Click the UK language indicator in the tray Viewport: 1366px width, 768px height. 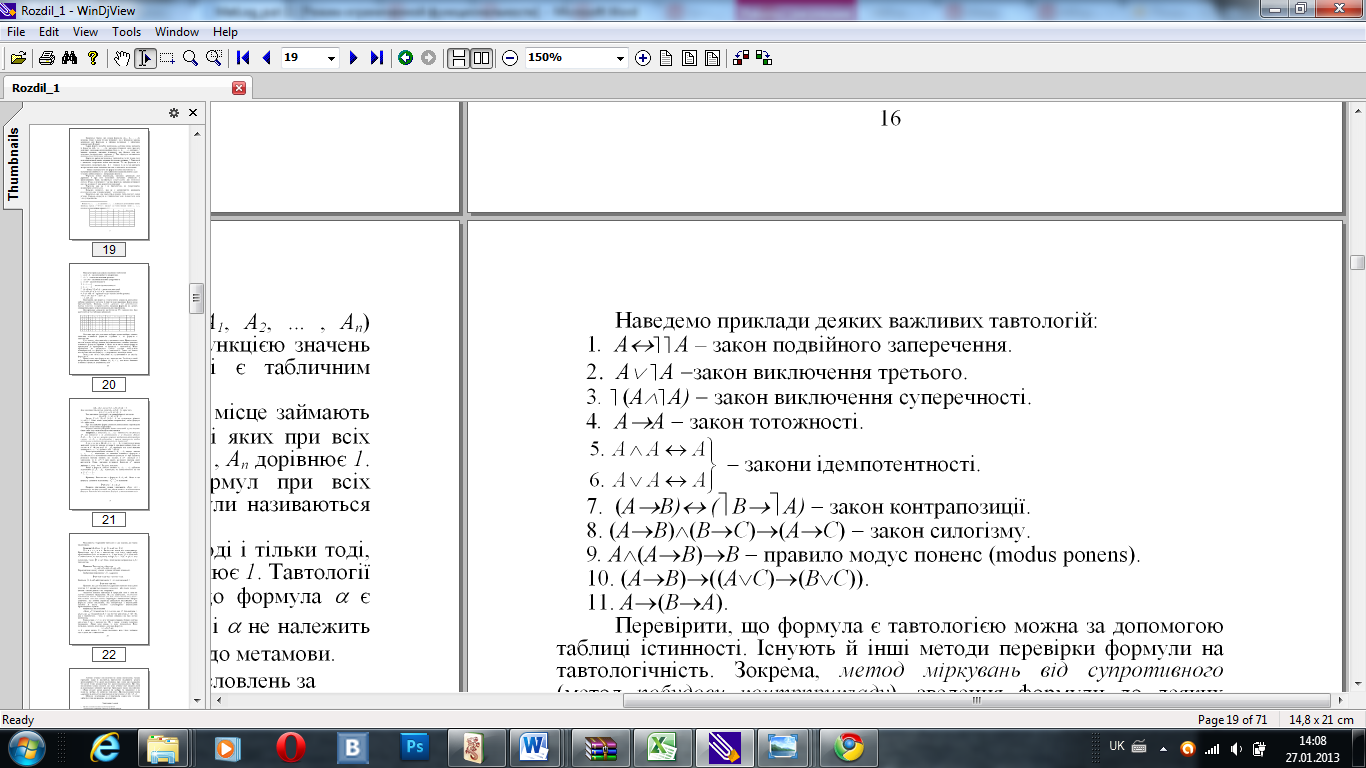(1117, 746)
